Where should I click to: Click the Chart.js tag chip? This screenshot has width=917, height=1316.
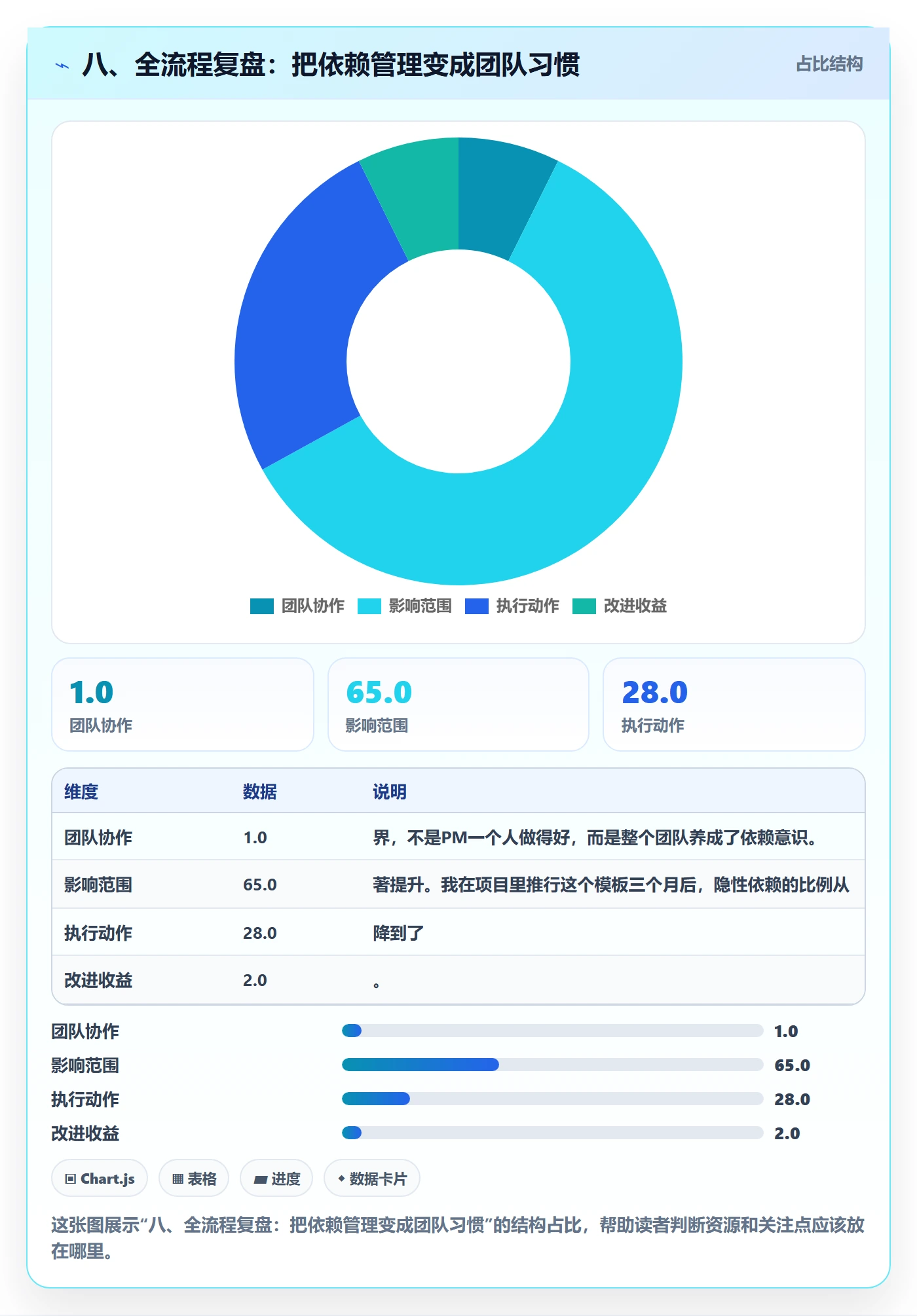100,1179
